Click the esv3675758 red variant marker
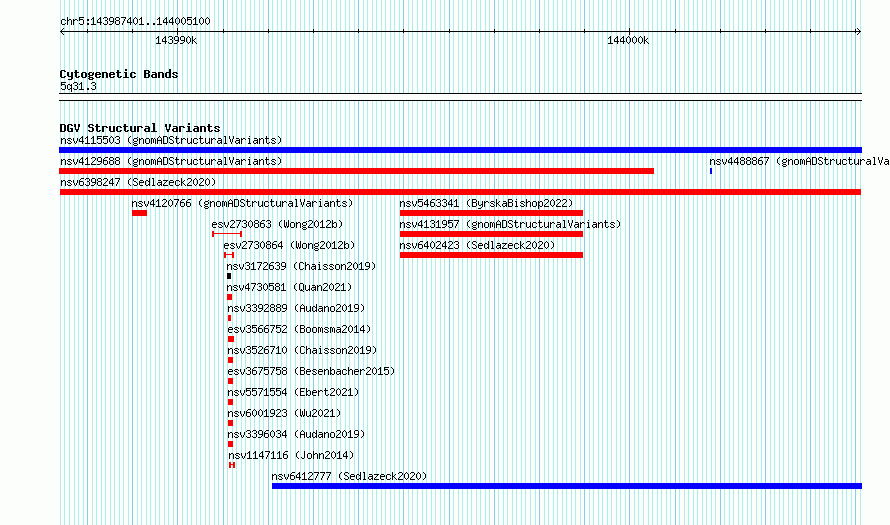Viewport: 890px width, 525px height. click(230, 381)
